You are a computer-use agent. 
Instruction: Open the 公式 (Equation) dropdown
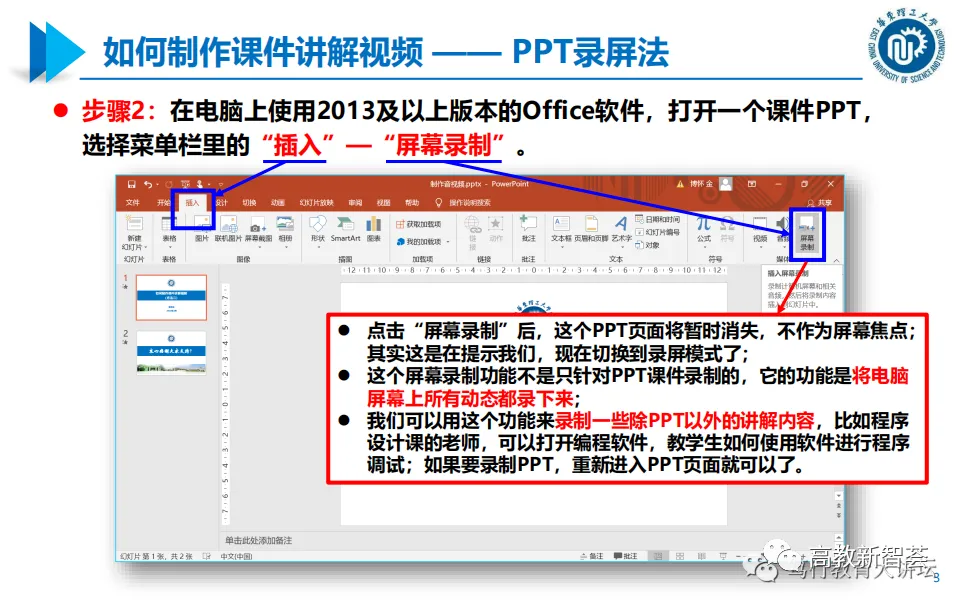tap(703, 231)
